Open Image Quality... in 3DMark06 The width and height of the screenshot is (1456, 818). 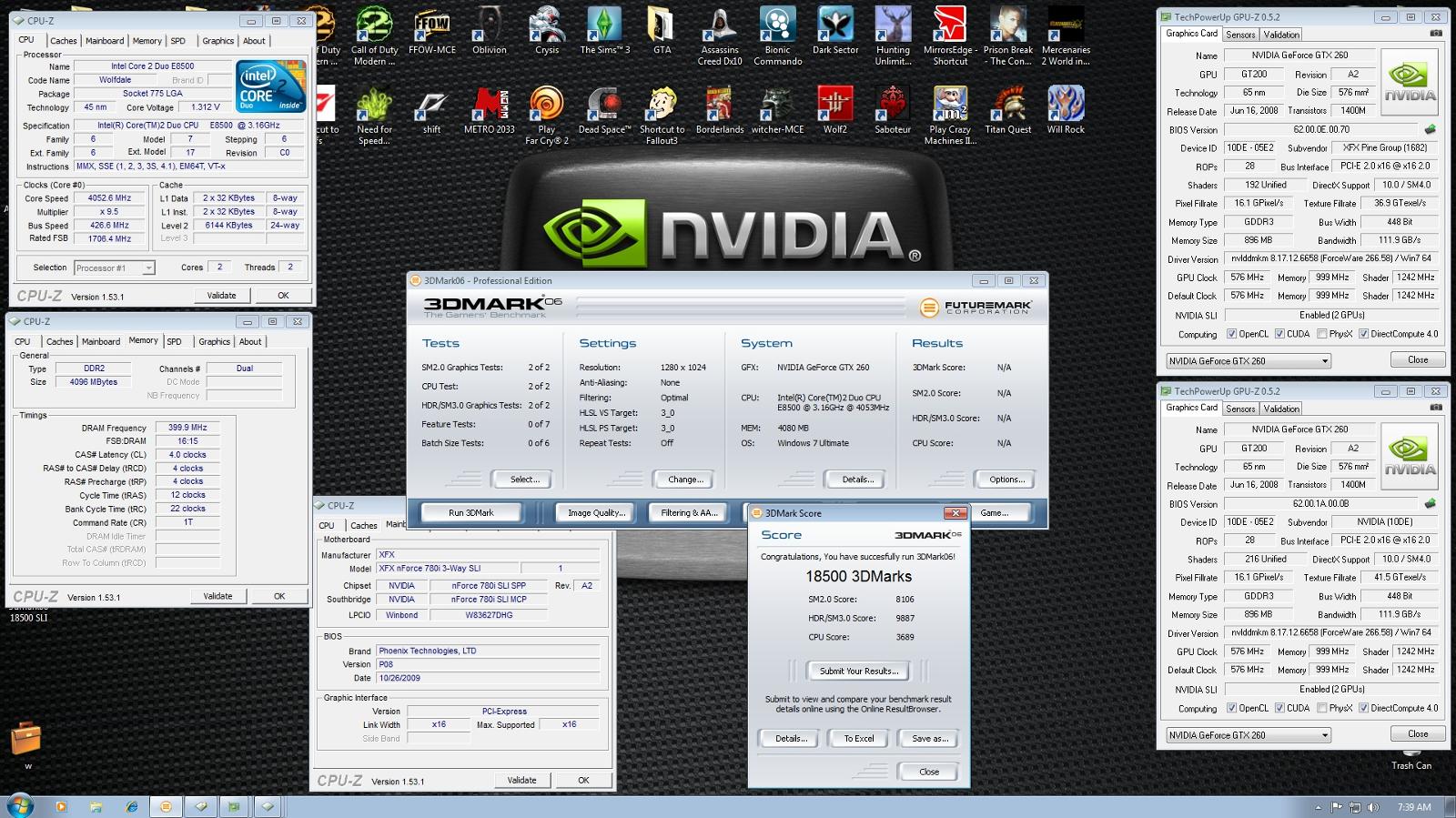[x=596, y=513]
